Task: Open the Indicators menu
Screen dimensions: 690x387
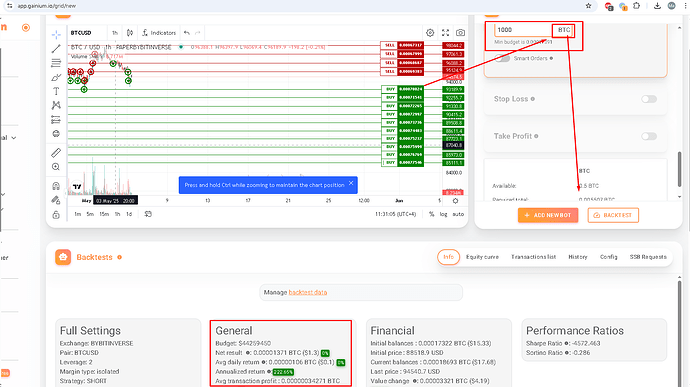Action: [x=159, y=33]
